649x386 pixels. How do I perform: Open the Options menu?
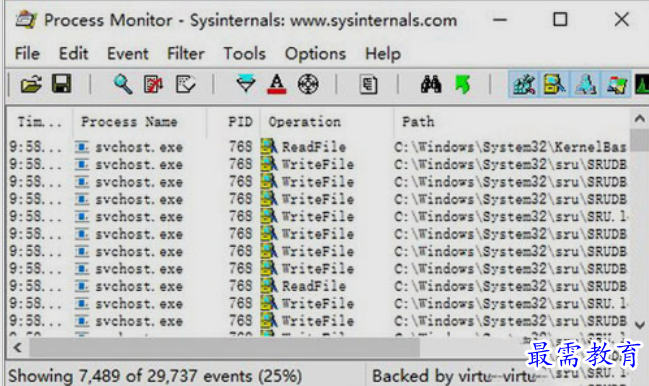[x=315, y=54]
